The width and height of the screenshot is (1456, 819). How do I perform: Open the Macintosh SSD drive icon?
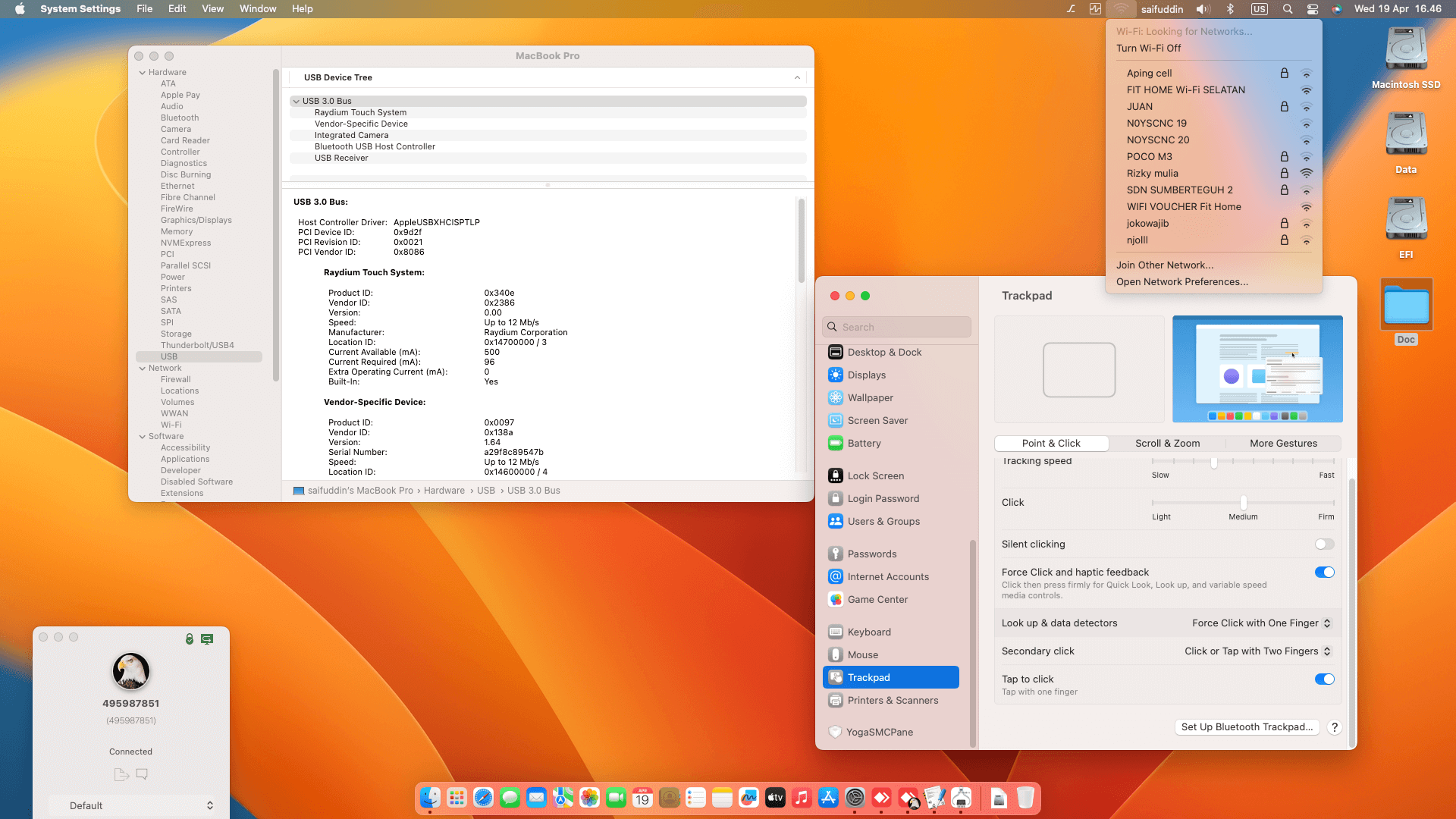coord(1405,49)
